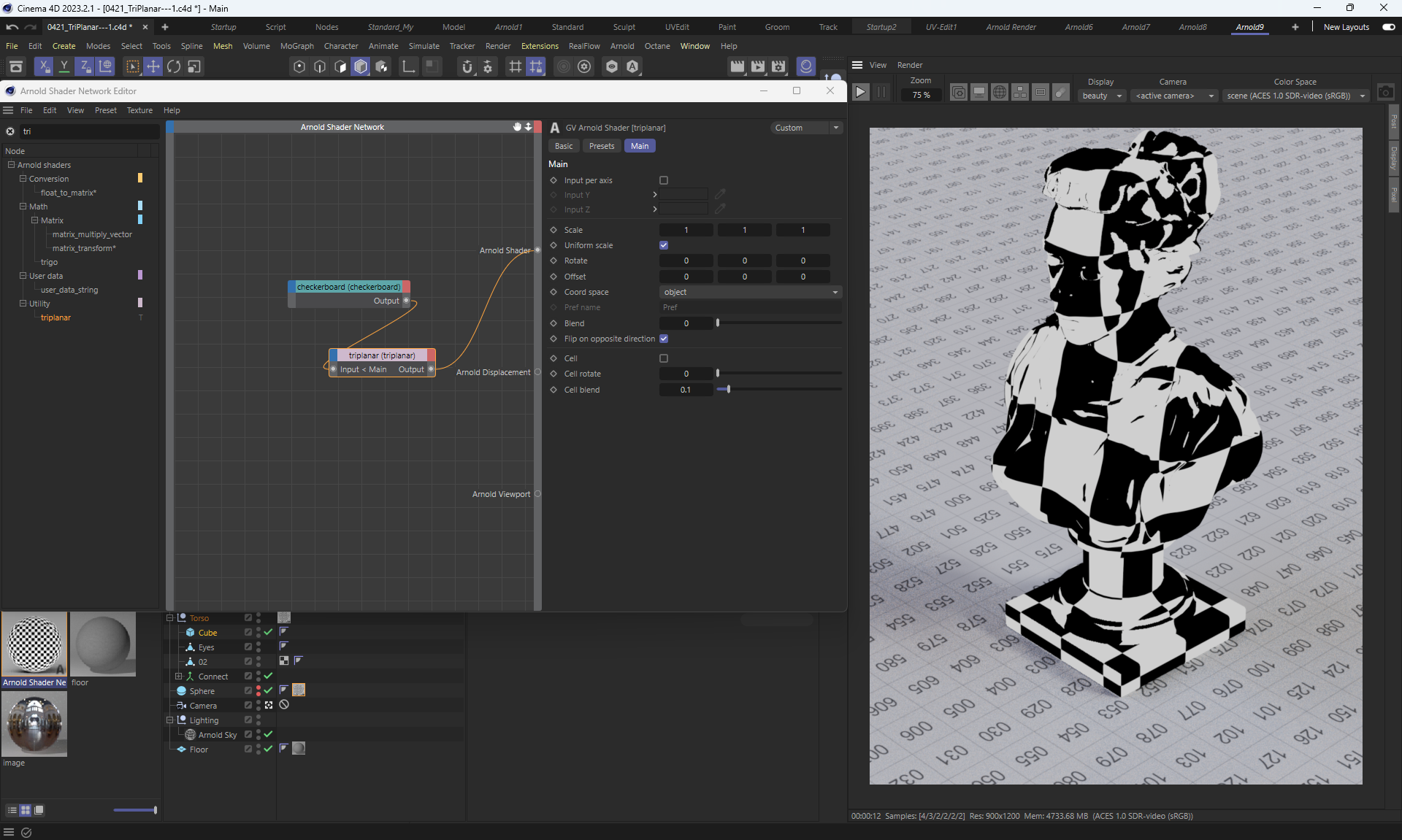Viewport: 1402px width, 840px height.
Task: Open the Coord space dropdown
Action: [x=750, y=292]
